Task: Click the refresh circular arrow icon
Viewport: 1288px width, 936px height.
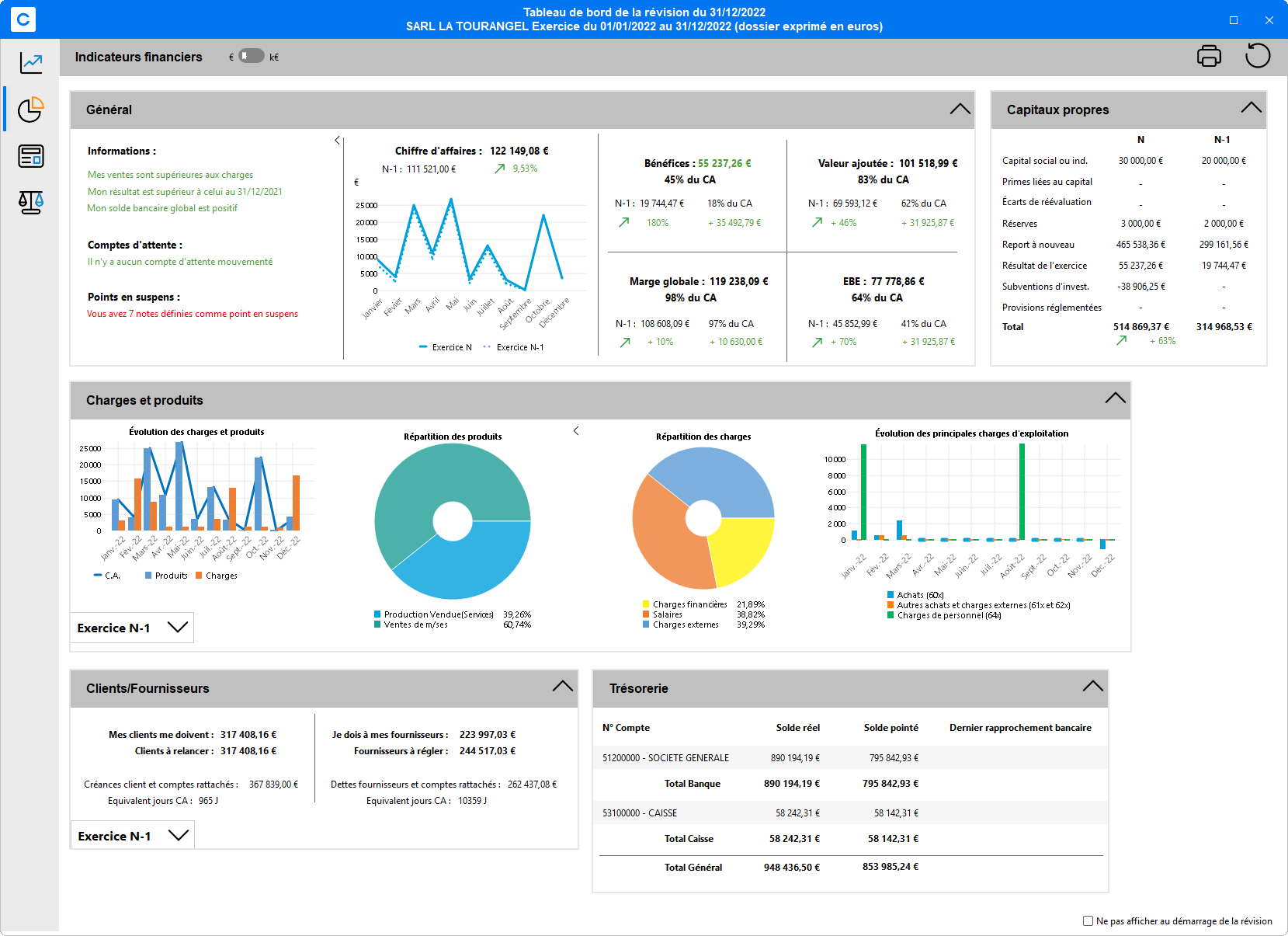Action: pos(1258,56)
